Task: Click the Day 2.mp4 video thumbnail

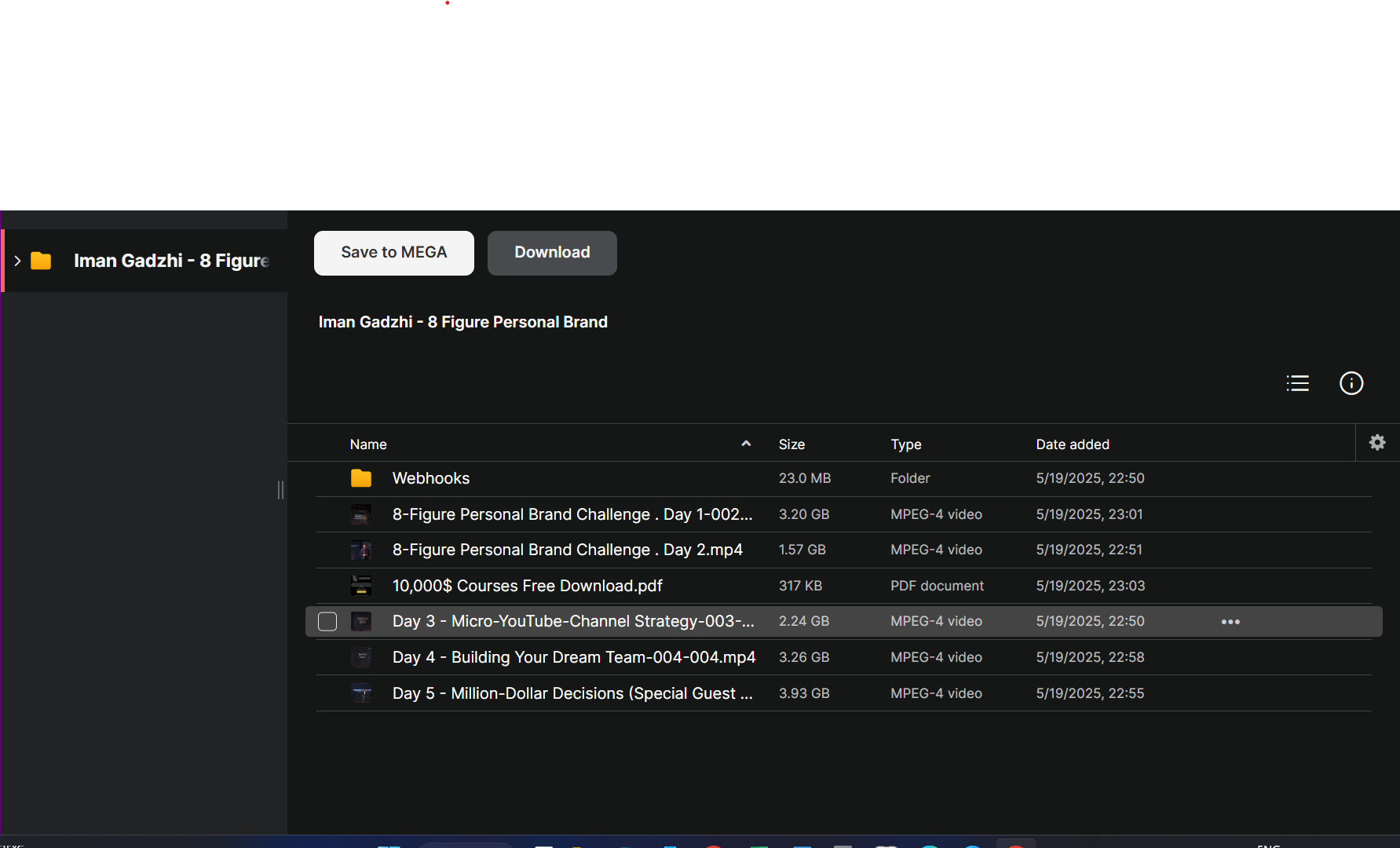Action: 361,550
